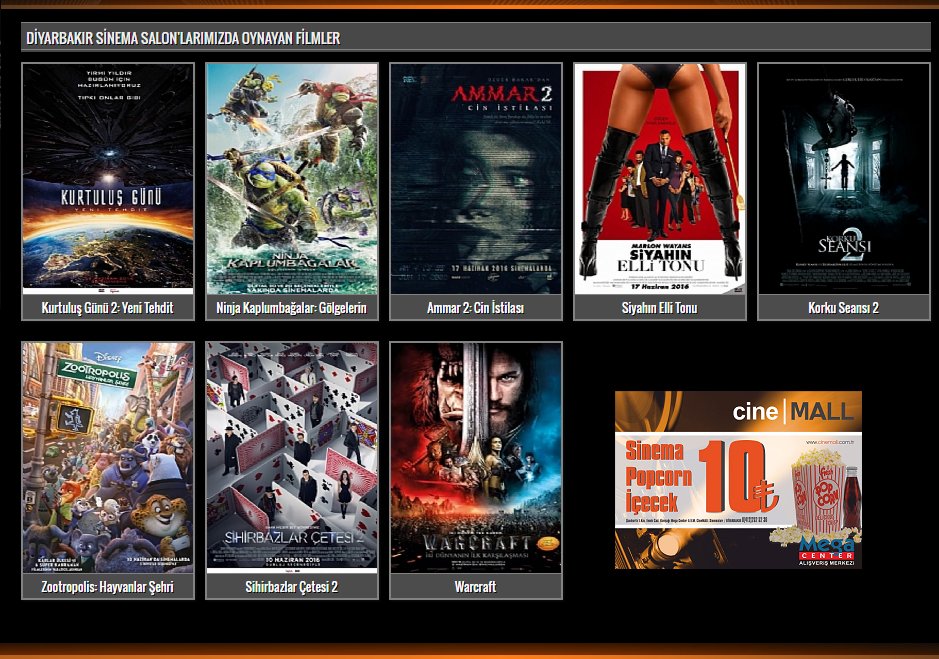Open the Kurtuluş Günü 2 movie poster
This screenshot has height=659, width=939.
[108, 179]
